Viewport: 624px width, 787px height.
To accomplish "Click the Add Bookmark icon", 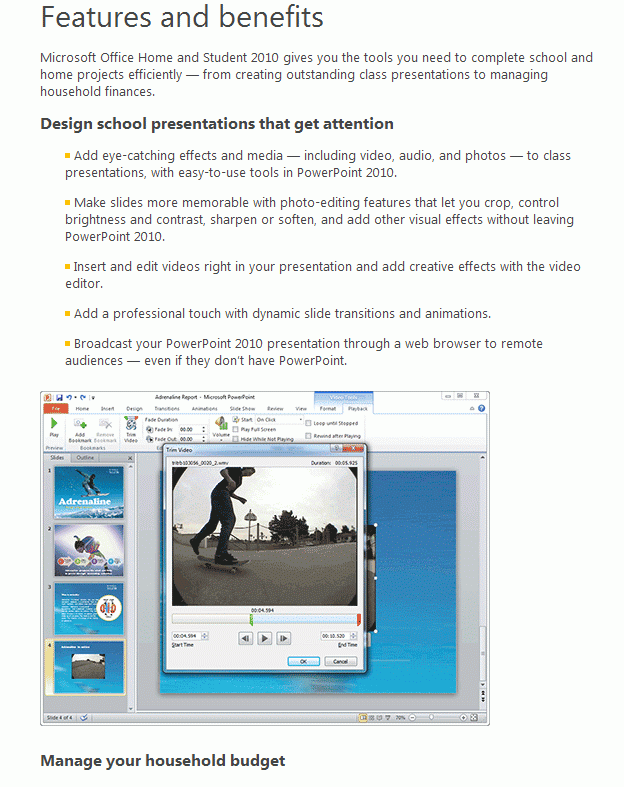I will (80, 424).
